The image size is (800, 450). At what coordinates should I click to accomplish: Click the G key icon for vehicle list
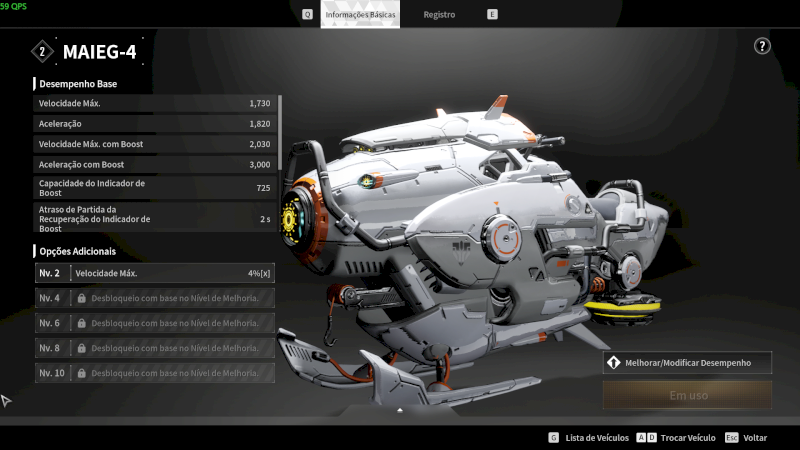[x=554, y=438]
